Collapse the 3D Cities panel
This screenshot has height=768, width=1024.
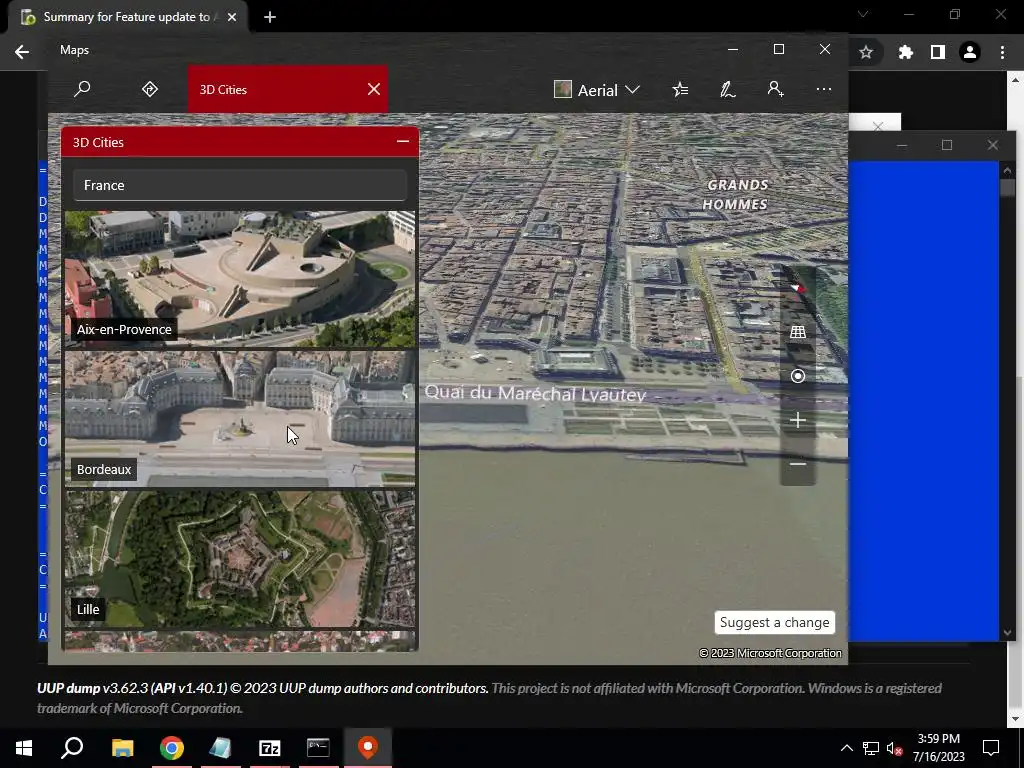pyautogui.click(x=402, y=141)
